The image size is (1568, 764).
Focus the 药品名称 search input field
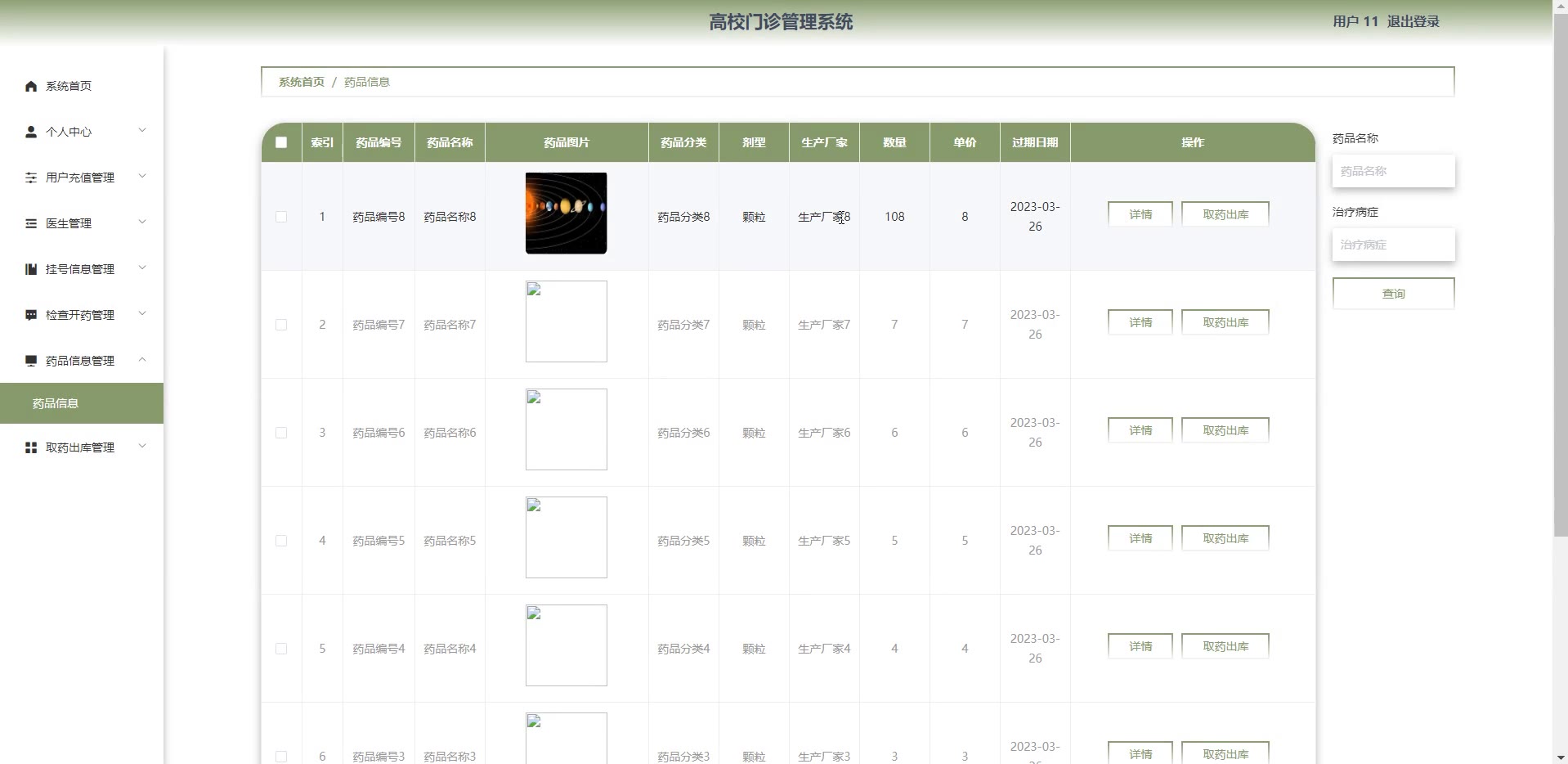pyautogui.click(x=1394, y=171)
